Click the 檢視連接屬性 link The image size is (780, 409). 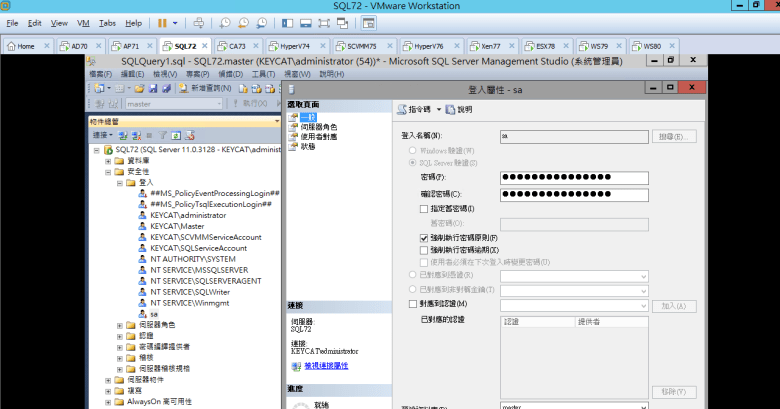pyautogui.click(x=319, y=366)
